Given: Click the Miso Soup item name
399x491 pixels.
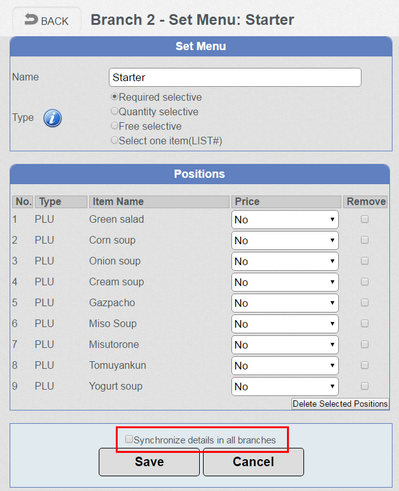Looking at the screenshot, I should coord(113,324).
